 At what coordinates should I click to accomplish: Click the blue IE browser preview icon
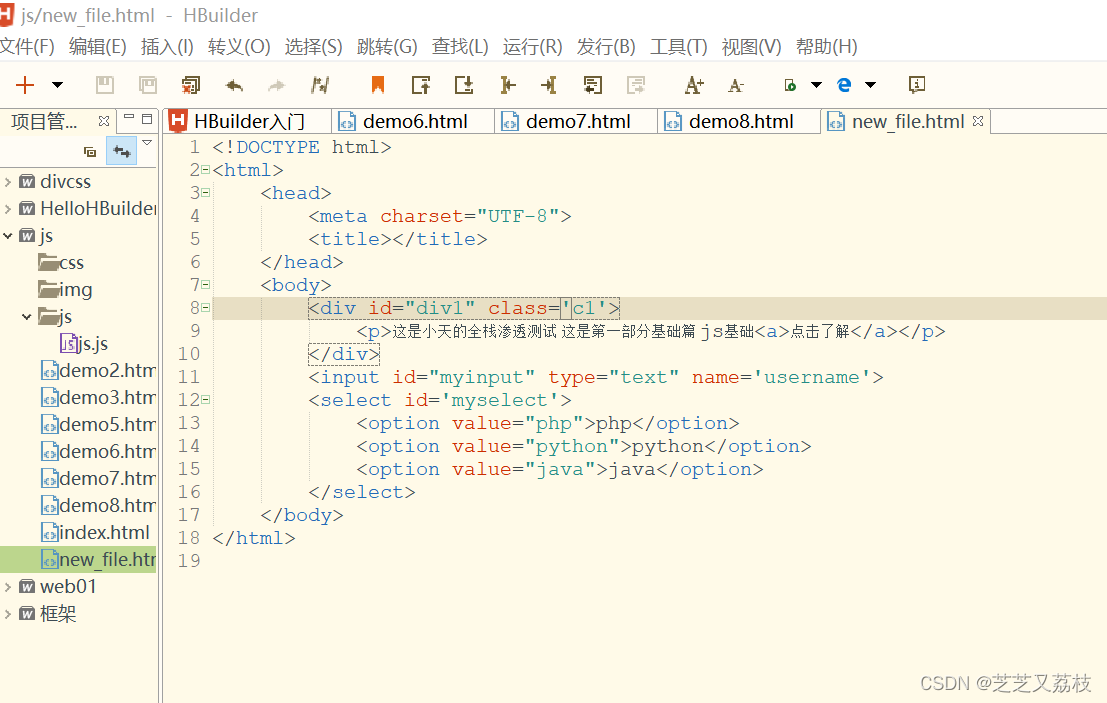point(844,85)
